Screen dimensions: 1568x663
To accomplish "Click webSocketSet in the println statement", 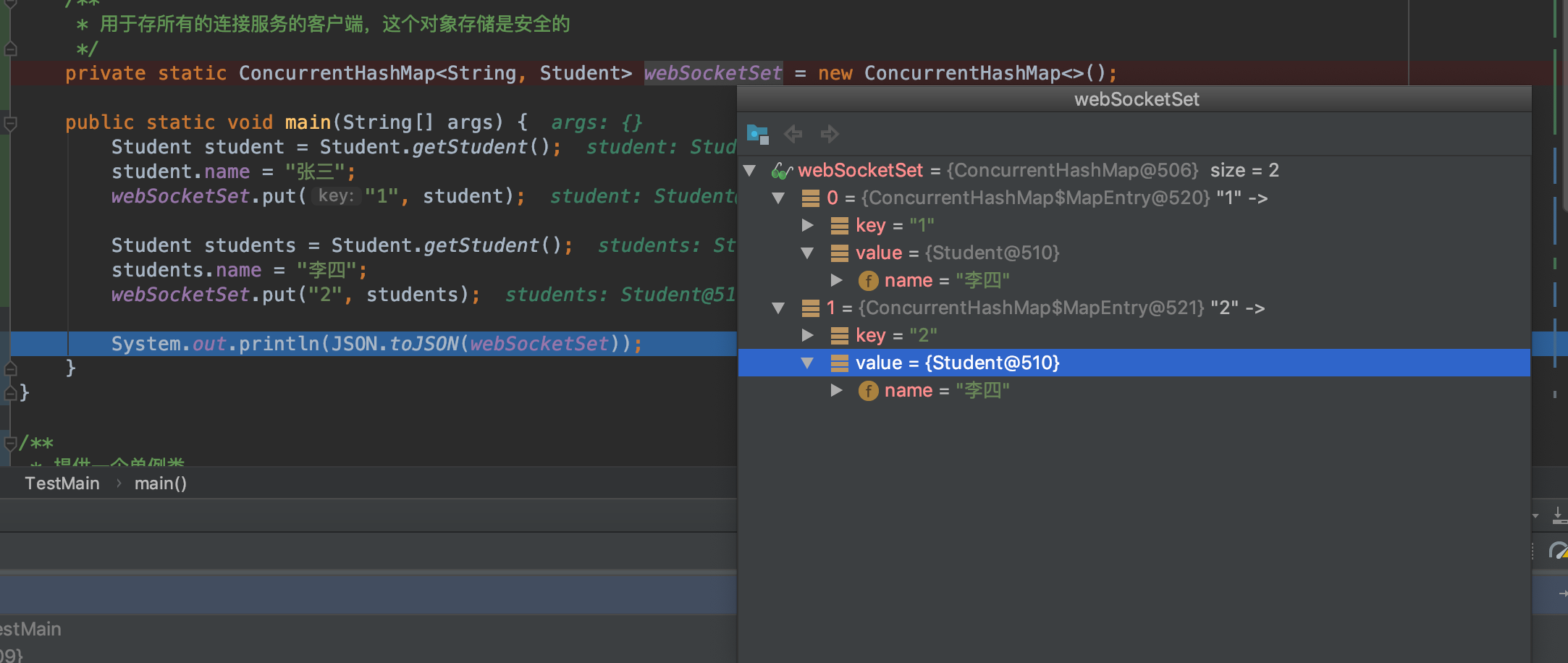I will pos(539,344).
